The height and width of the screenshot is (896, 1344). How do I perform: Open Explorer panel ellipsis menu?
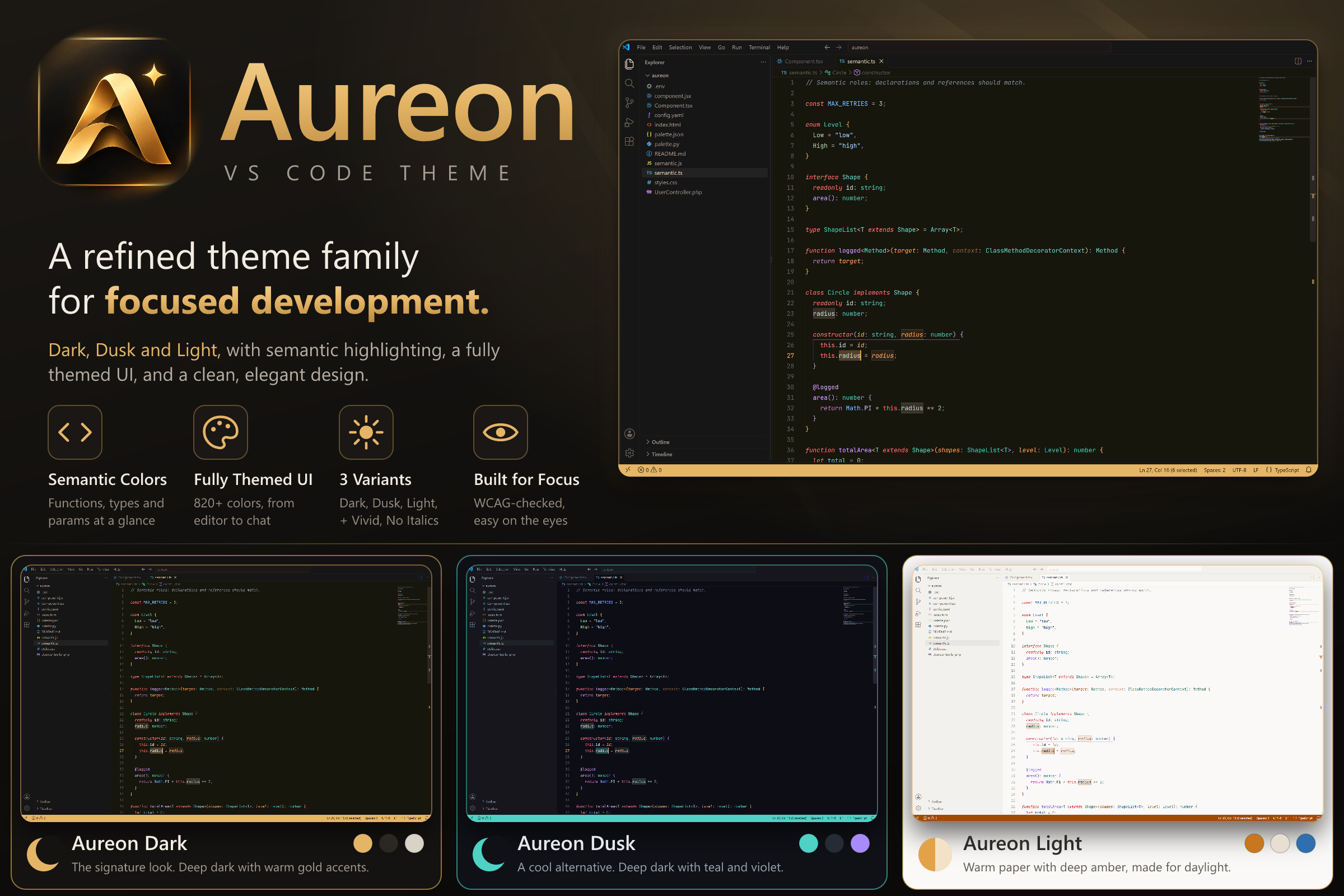[763, 62]
